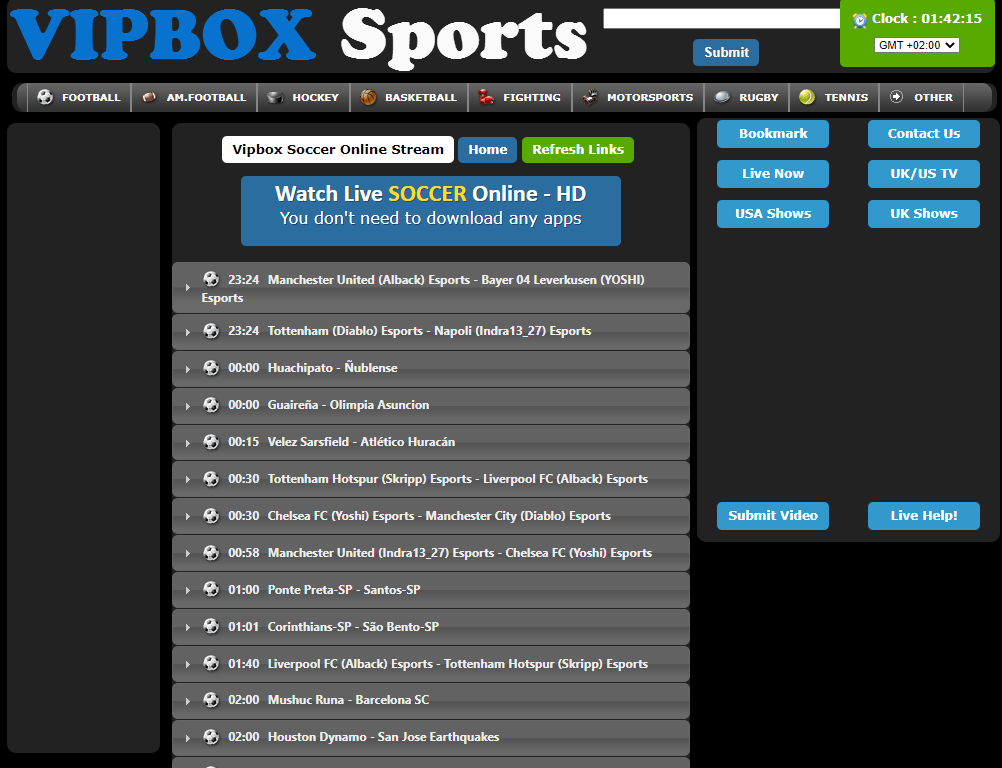This screenshot has height=768, width=1002.
Task: Expand the Mushuc Runa - Barcelona SC arrow
Action: (x=187, y=702)
